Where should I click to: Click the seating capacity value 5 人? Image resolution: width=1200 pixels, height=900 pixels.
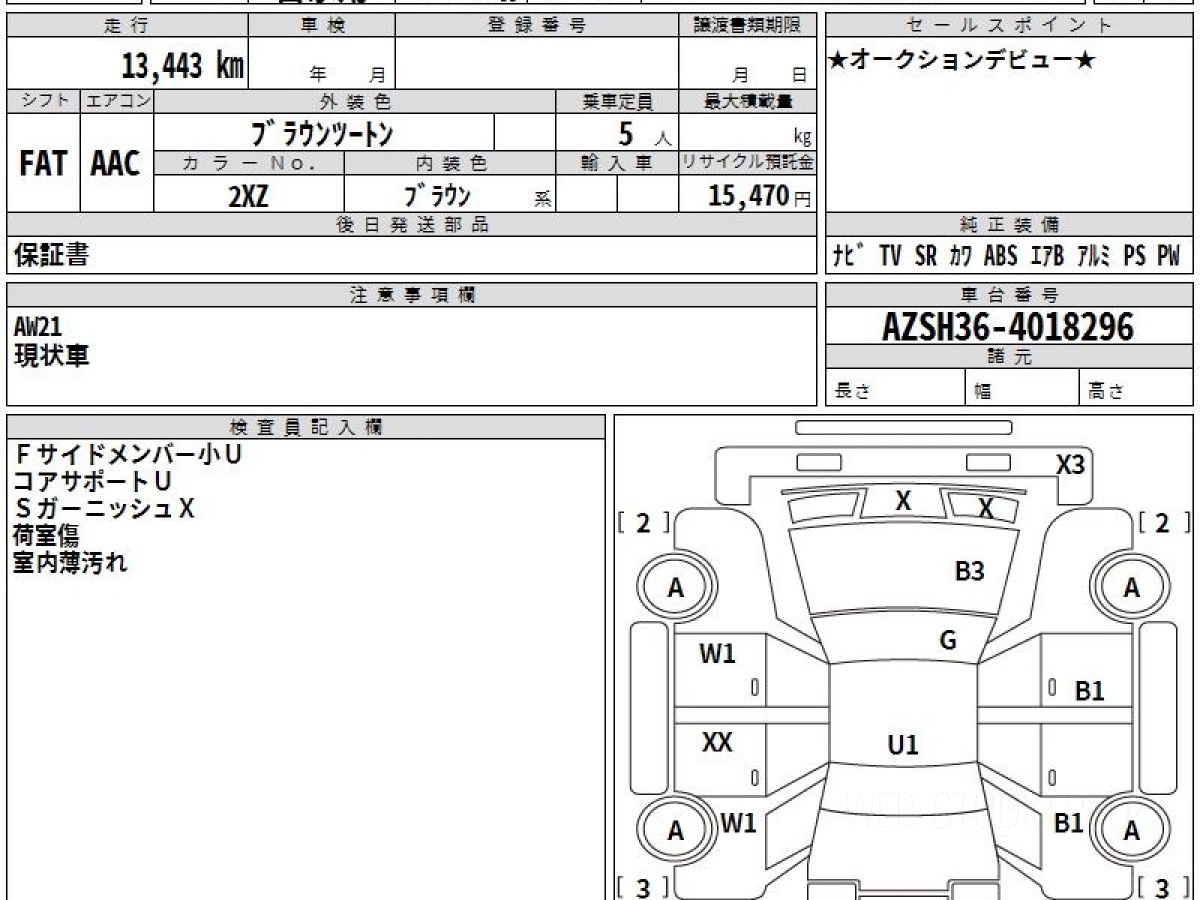(x=644, y=133)
